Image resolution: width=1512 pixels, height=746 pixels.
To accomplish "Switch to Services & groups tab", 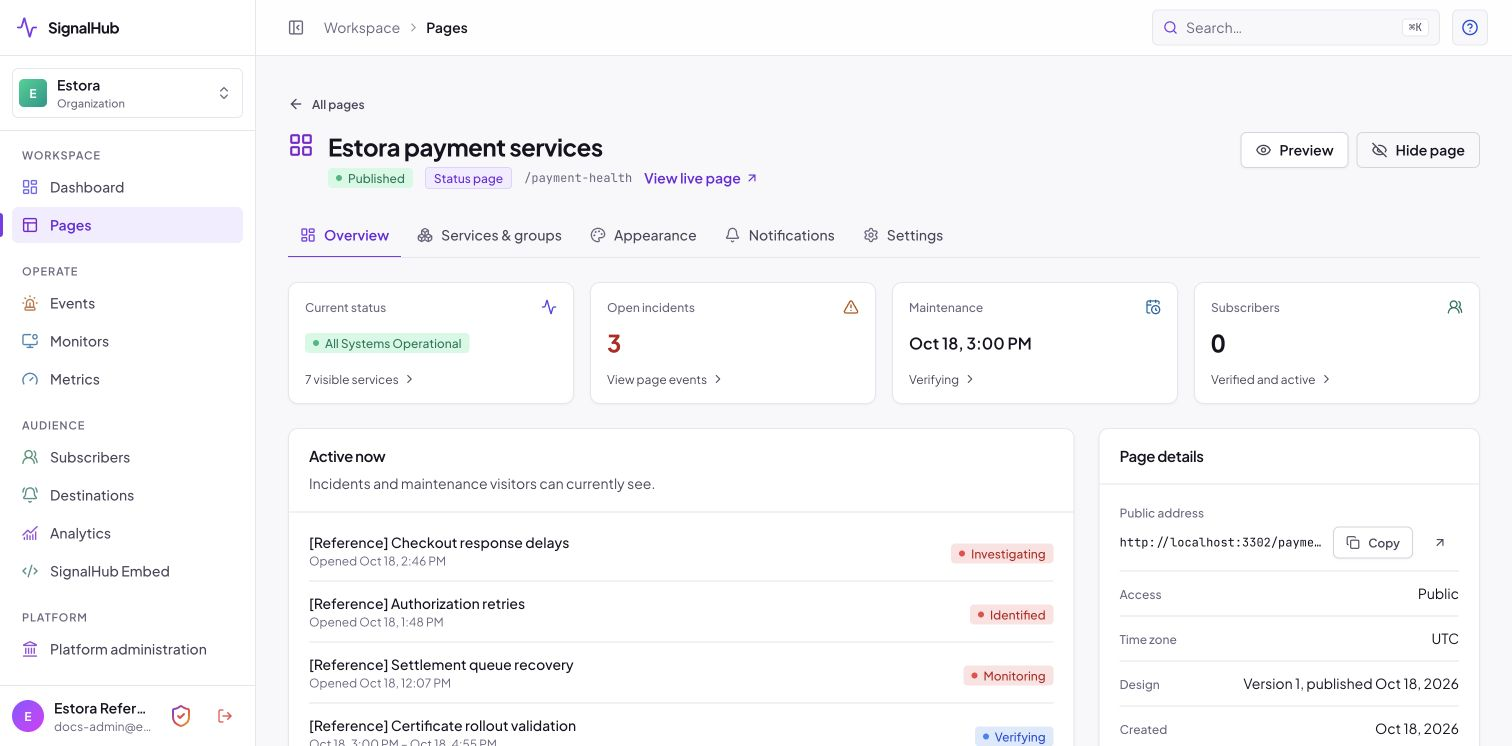I will click(490, 235).
